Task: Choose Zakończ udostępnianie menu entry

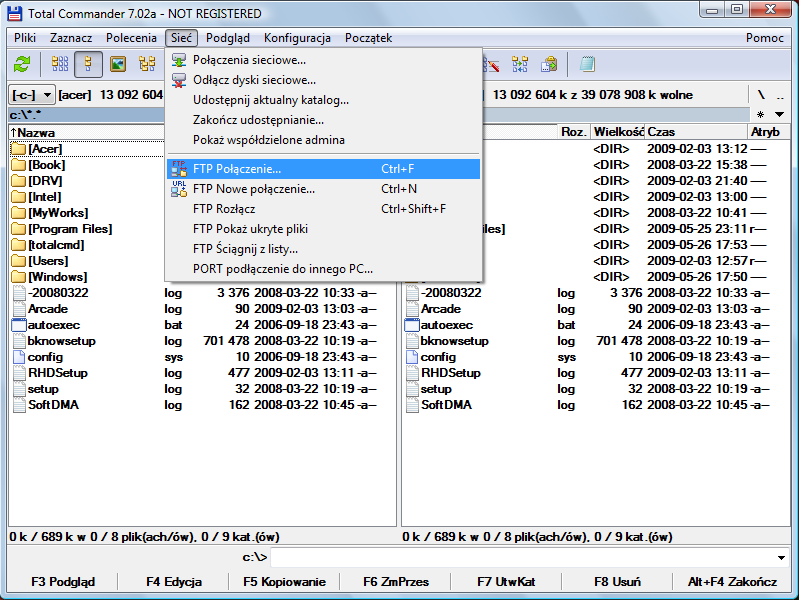Action: 323,120
